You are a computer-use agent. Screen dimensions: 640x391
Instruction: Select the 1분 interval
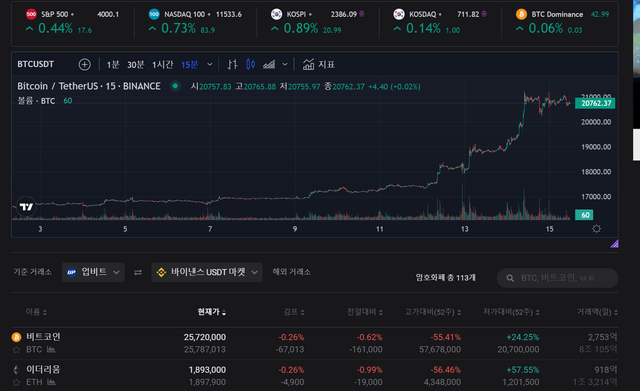(x=113, y=64)
